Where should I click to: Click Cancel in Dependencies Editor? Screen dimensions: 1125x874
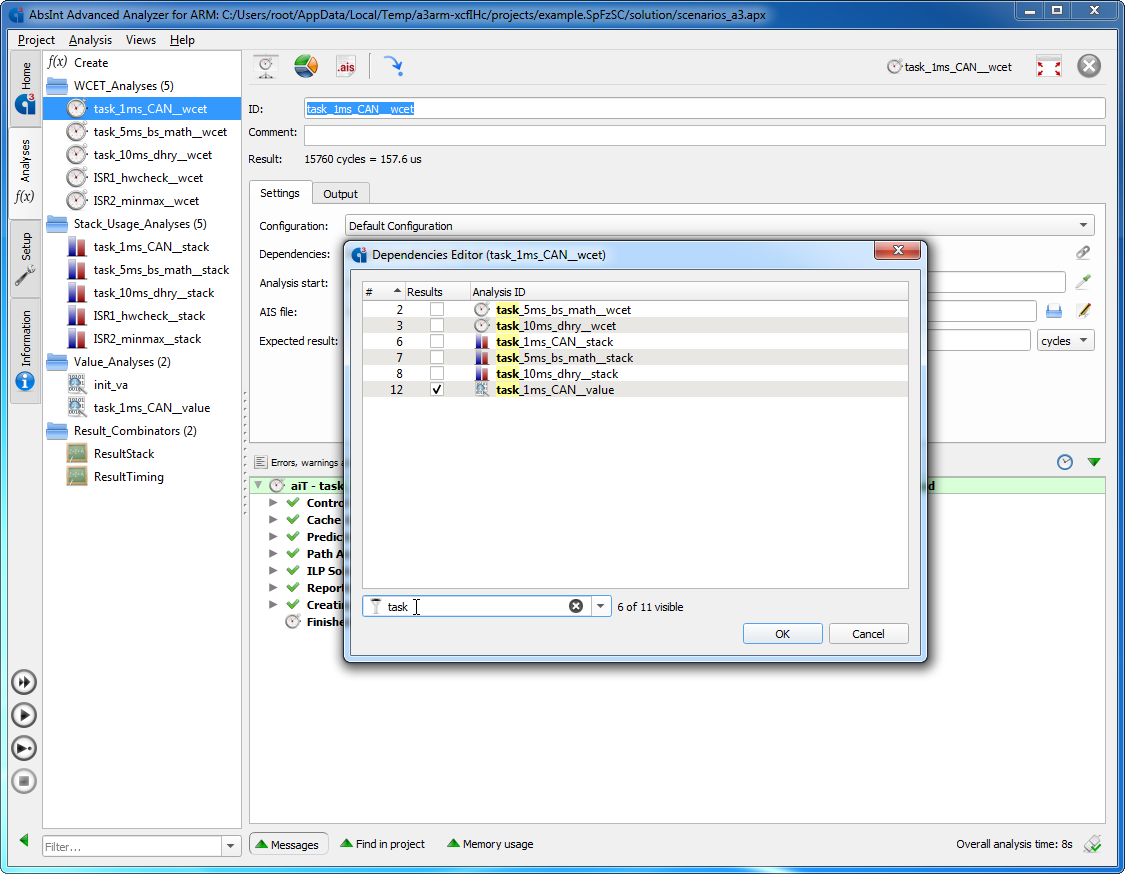click(x=868, y=634)
